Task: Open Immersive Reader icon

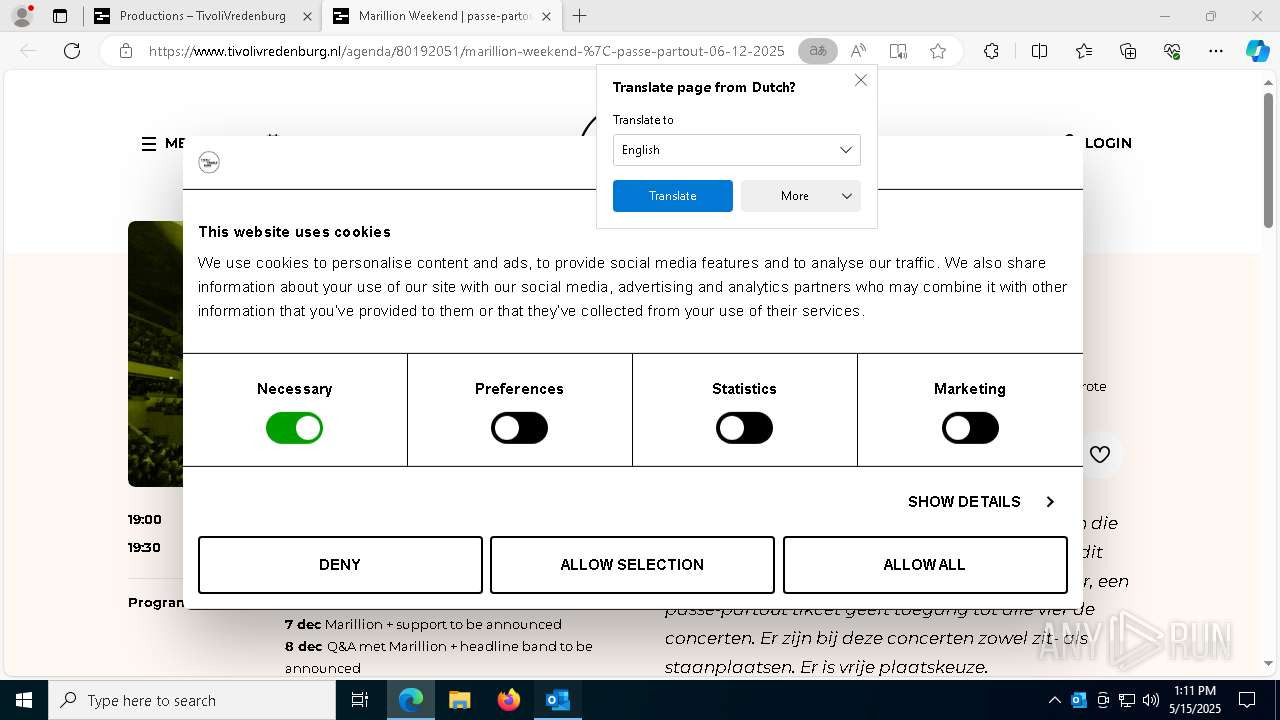Action: (x=898, y=51)
